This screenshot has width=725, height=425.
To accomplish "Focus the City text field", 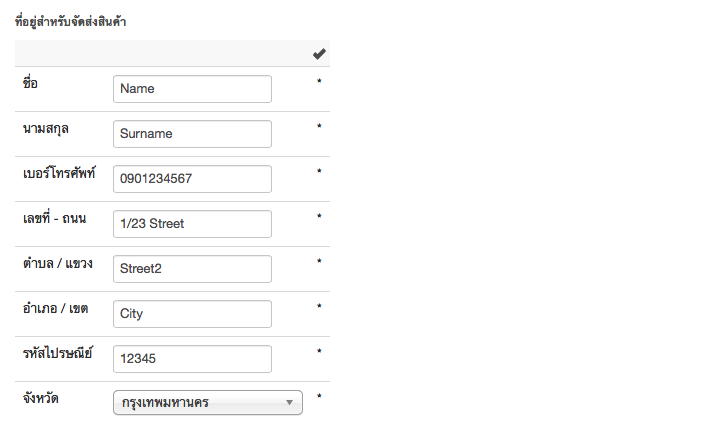I will tap(192, 314).
